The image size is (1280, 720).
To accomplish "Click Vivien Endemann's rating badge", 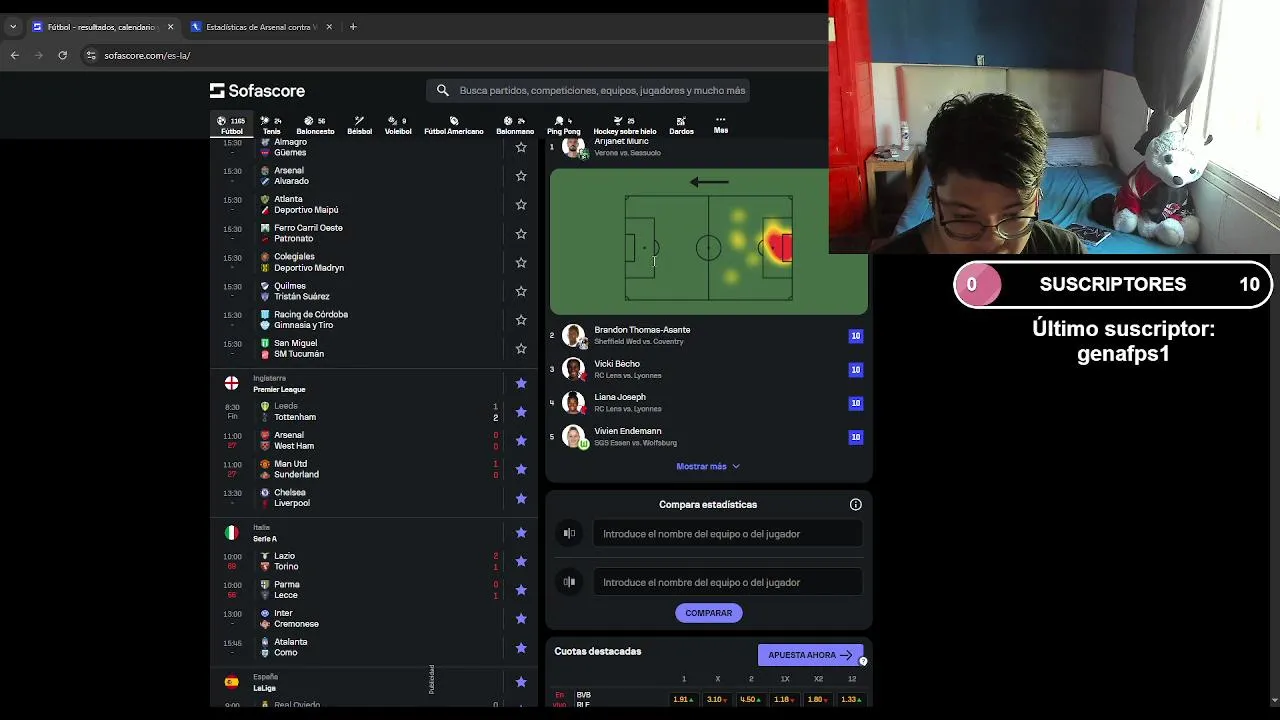I will click(x=856, y=437).
